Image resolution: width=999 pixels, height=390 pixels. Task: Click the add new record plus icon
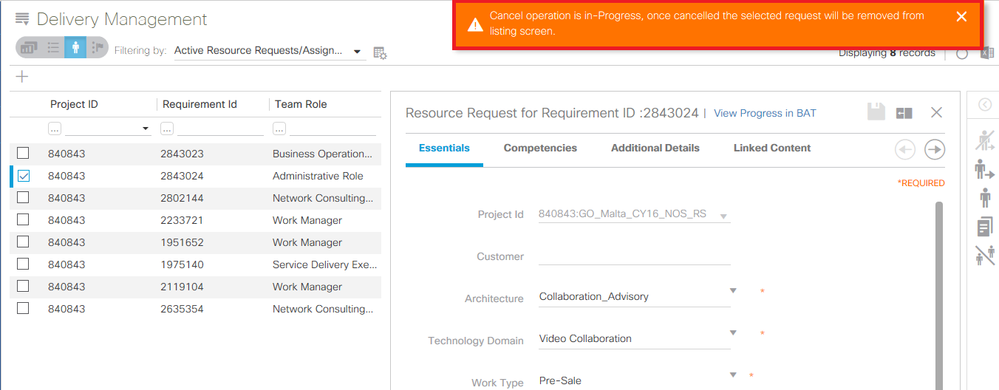pos(22,77)
